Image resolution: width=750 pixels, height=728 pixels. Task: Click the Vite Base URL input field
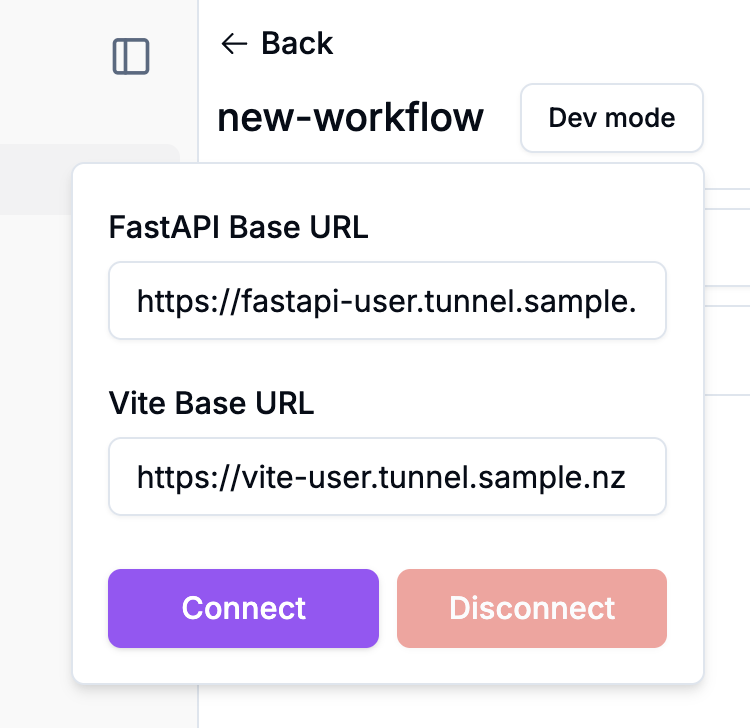tap(387, 476)
